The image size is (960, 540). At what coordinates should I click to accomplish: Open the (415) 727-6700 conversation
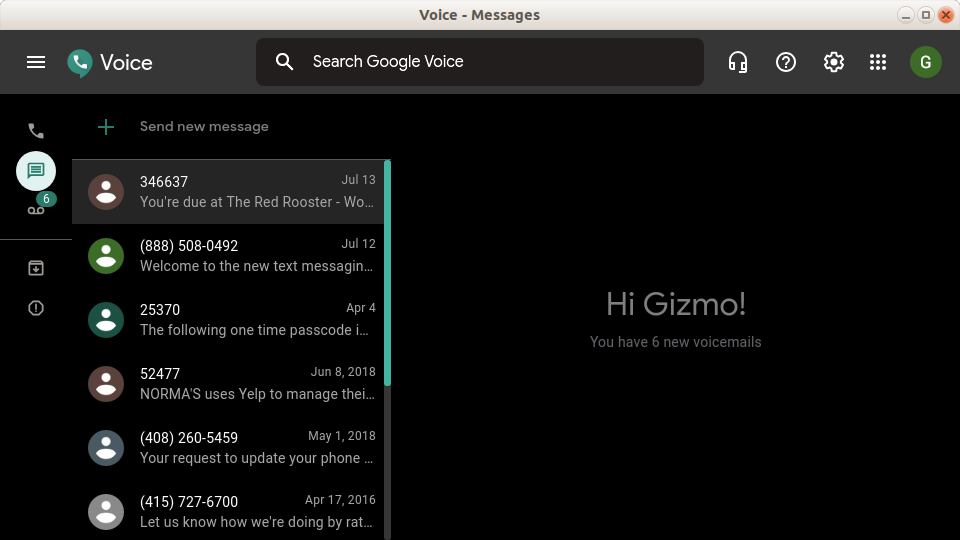click(228, 512)
